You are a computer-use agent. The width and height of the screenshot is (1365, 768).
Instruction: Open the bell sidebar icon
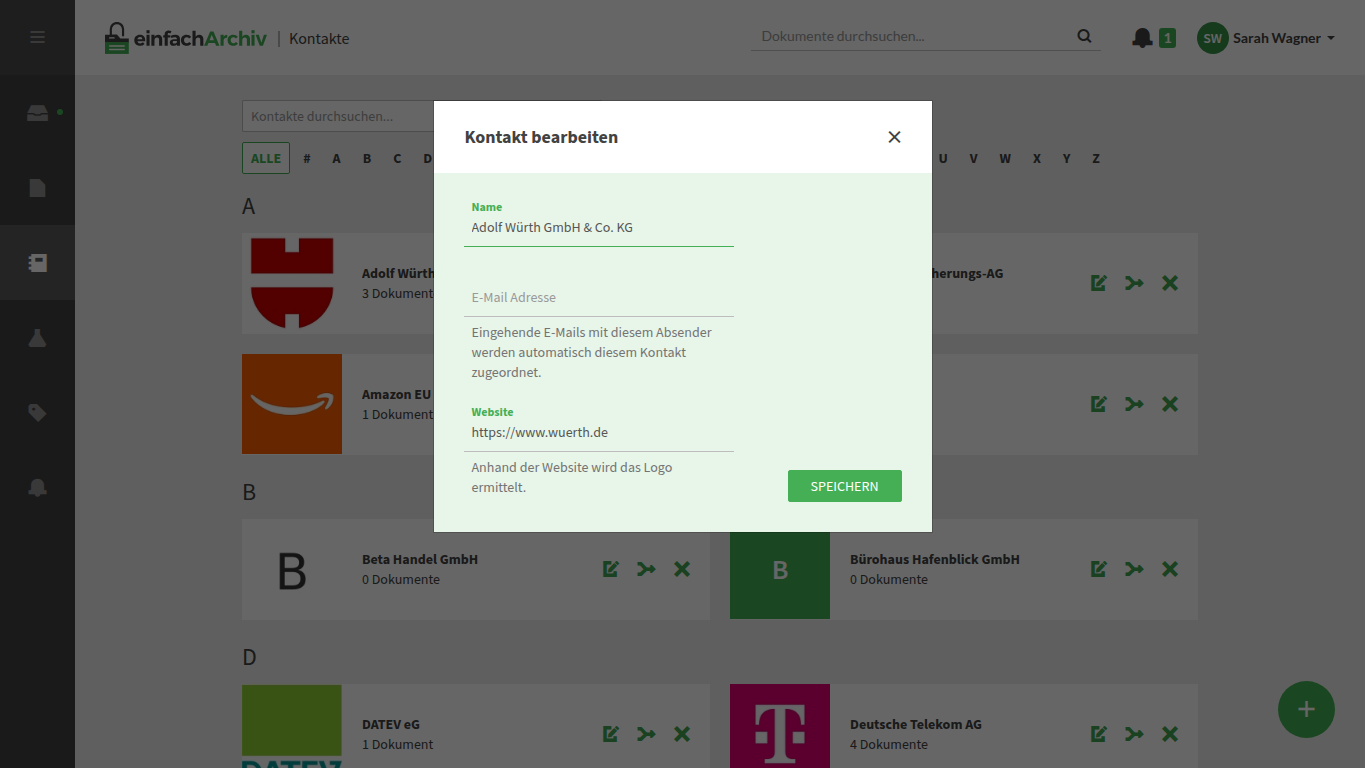pos(37,487)
